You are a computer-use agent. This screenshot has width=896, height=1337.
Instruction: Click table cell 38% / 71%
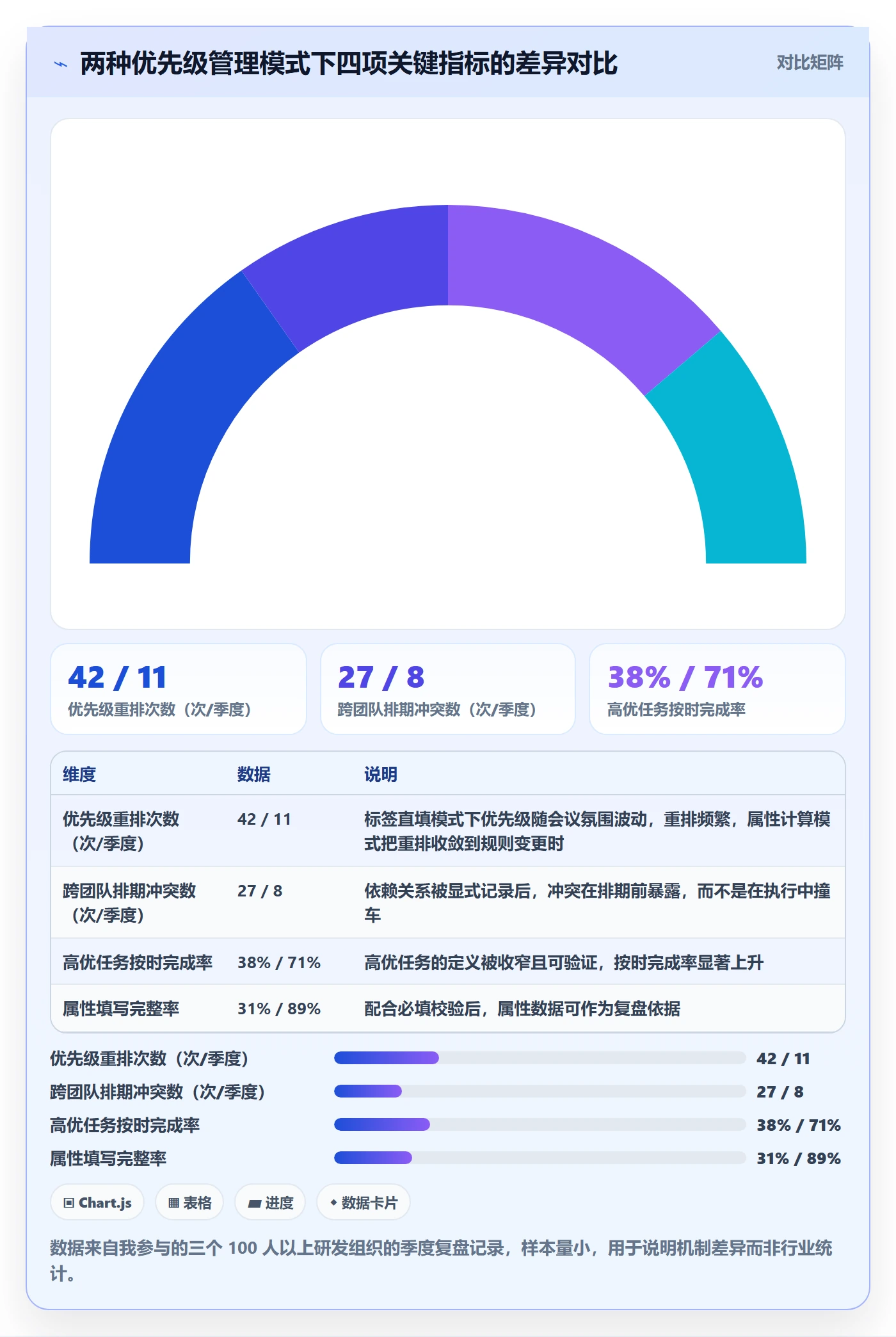[x=279, y=962]
